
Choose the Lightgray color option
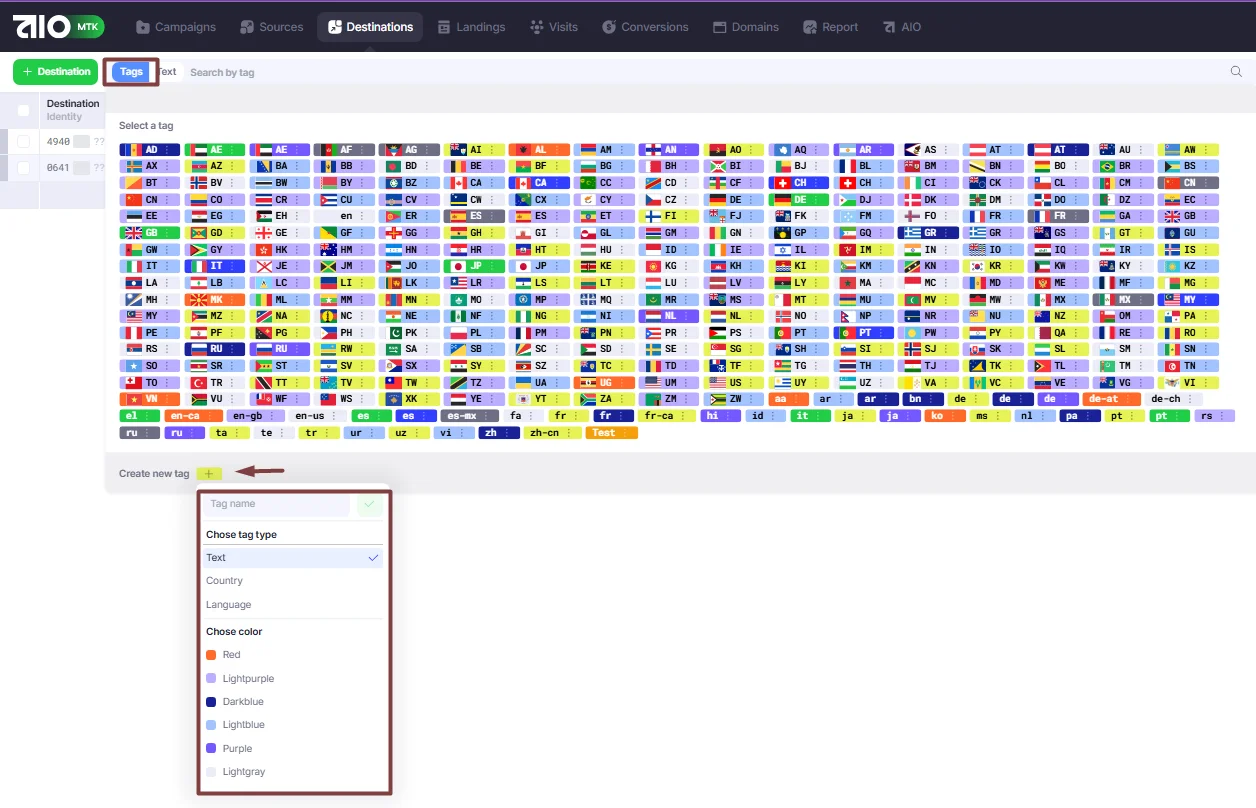293,772
